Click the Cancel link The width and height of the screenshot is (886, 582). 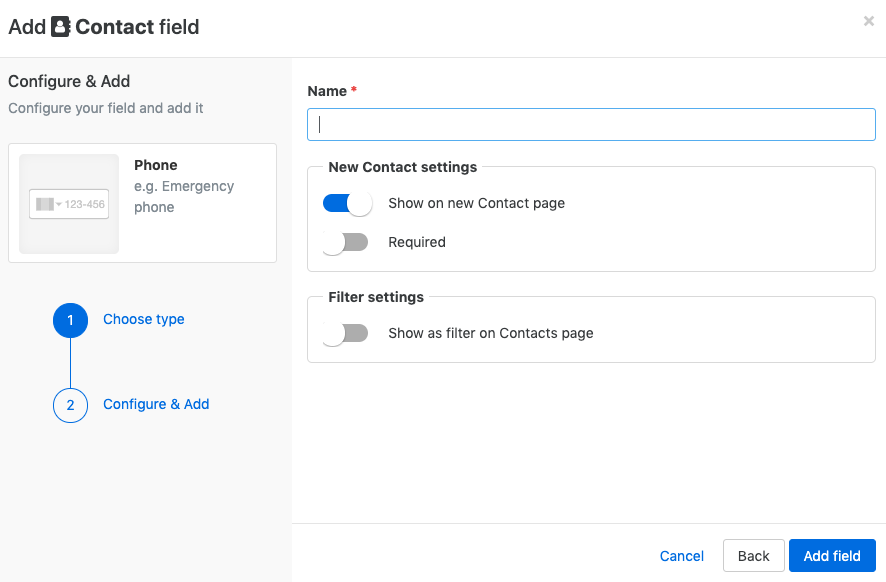(681, 556)
